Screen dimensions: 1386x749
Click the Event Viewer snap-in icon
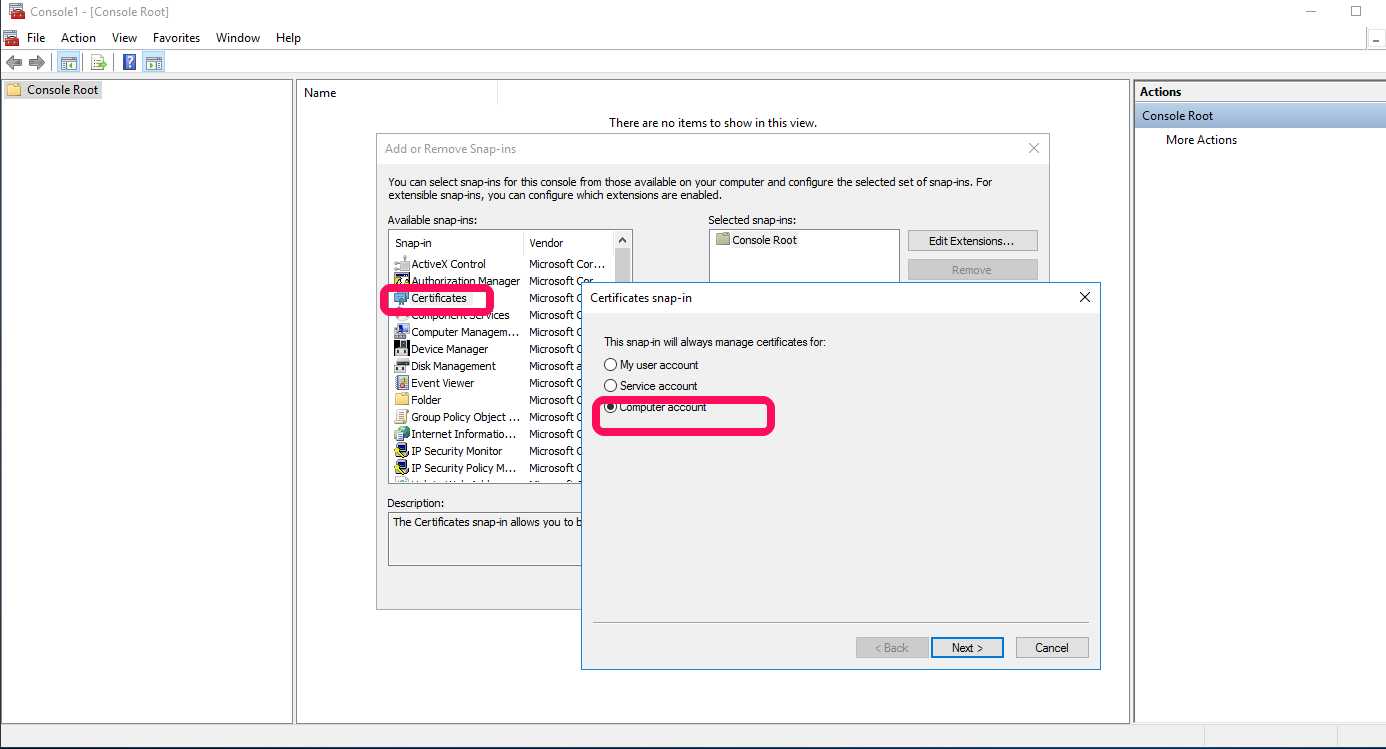402,383
